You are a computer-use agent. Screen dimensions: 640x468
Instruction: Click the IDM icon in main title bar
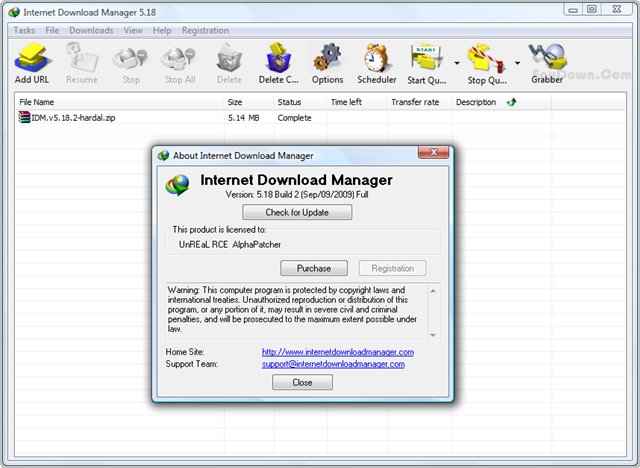(14, 13)
